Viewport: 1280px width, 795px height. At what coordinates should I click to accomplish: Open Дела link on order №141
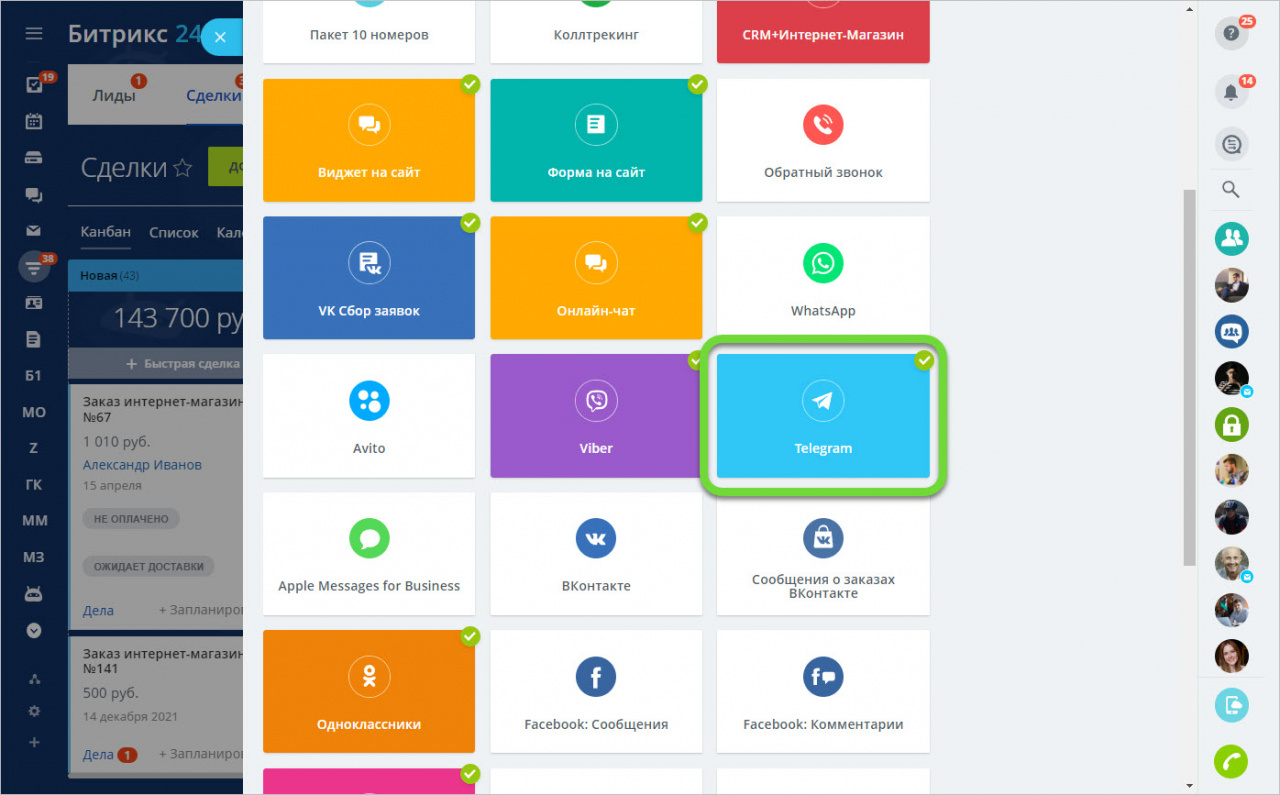pyautogui.click(x=98, y=754)
